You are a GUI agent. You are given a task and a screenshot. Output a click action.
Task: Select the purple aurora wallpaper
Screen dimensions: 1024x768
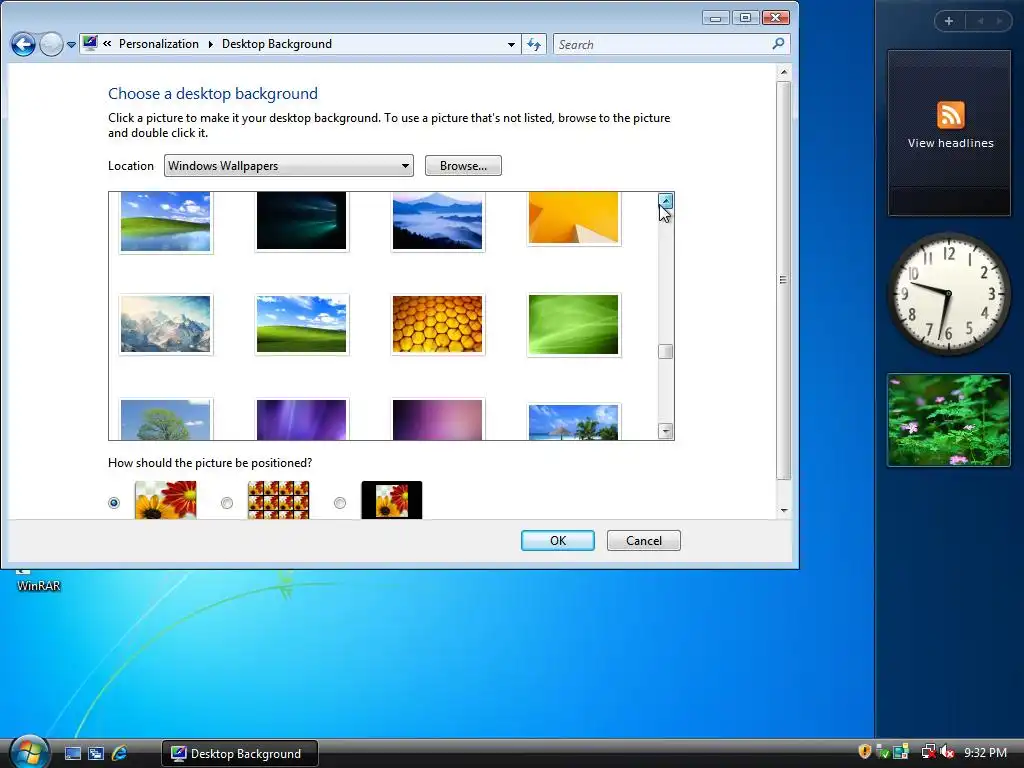(x=301, y=419)
